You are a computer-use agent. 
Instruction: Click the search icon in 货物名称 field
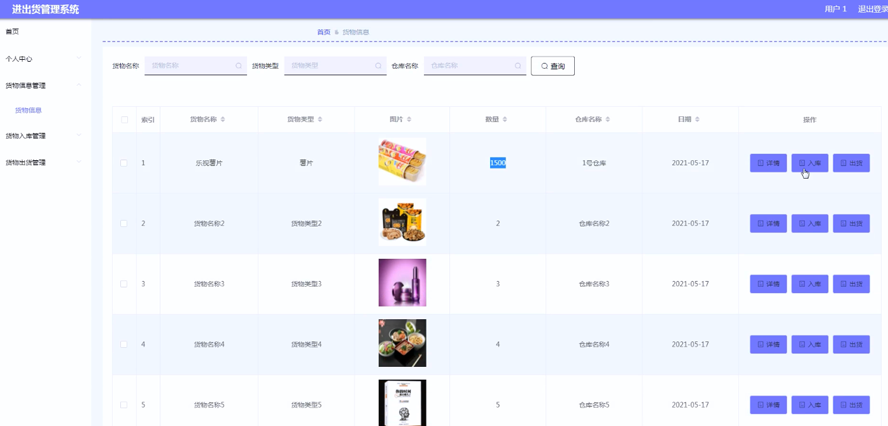238,66
